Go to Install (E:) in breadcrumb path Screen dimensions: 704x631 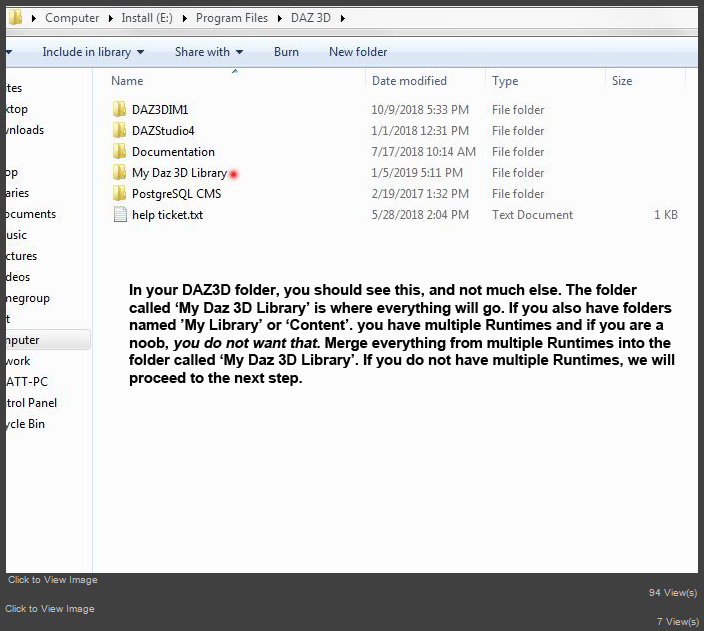click(147, 18)
